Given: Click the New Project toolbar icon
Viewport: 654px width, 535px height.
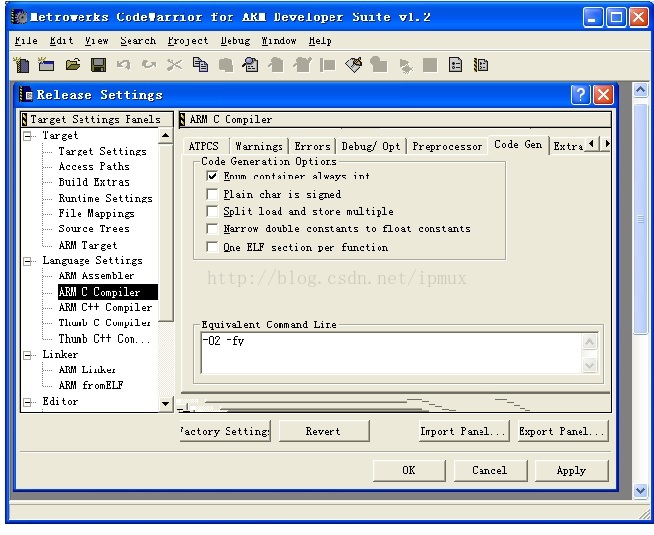Looking at the screenshot, I should [x=22, y=65].
